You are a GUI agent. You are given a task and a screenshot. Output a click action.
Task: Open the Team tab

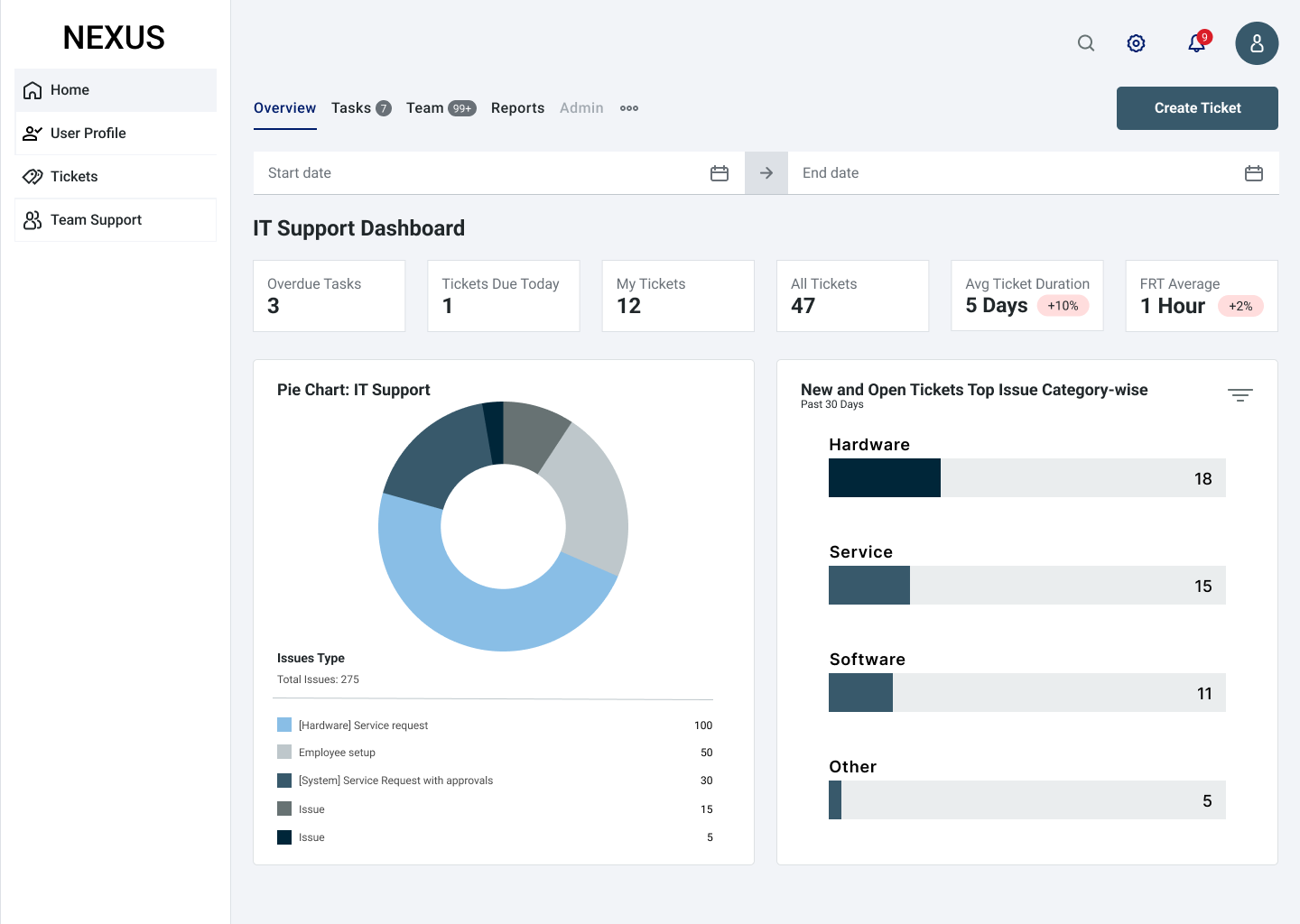tap(441, 108)
